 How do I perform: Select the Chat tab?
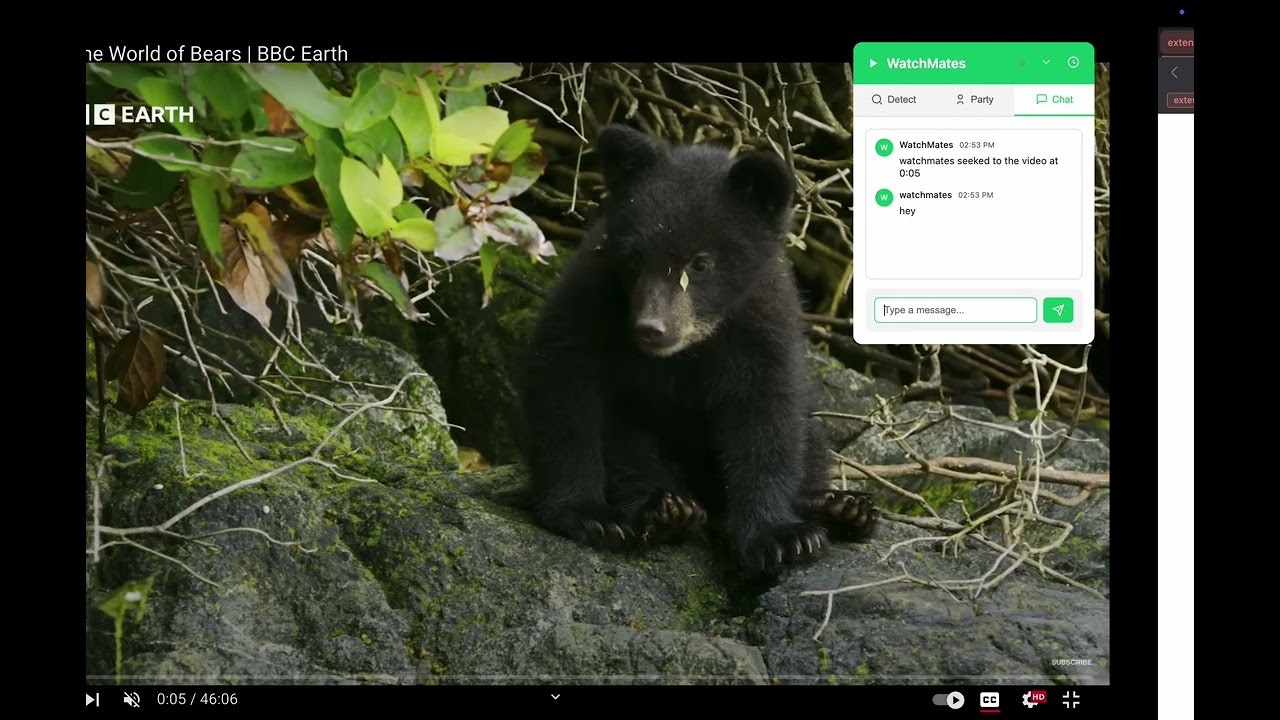[x=1053, y=99]
